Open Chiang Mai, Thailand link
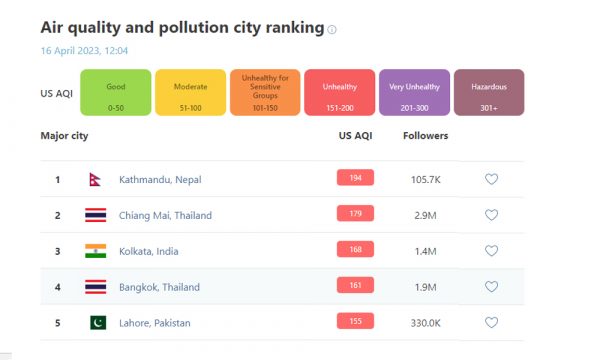This screenshot has width=600, height=360. (165, 215)
